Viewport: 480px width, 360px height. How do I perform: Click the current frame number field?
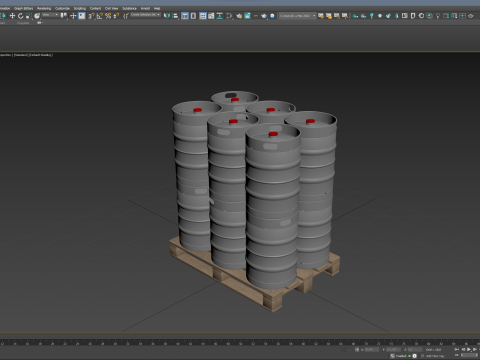(x=469, y=355)
